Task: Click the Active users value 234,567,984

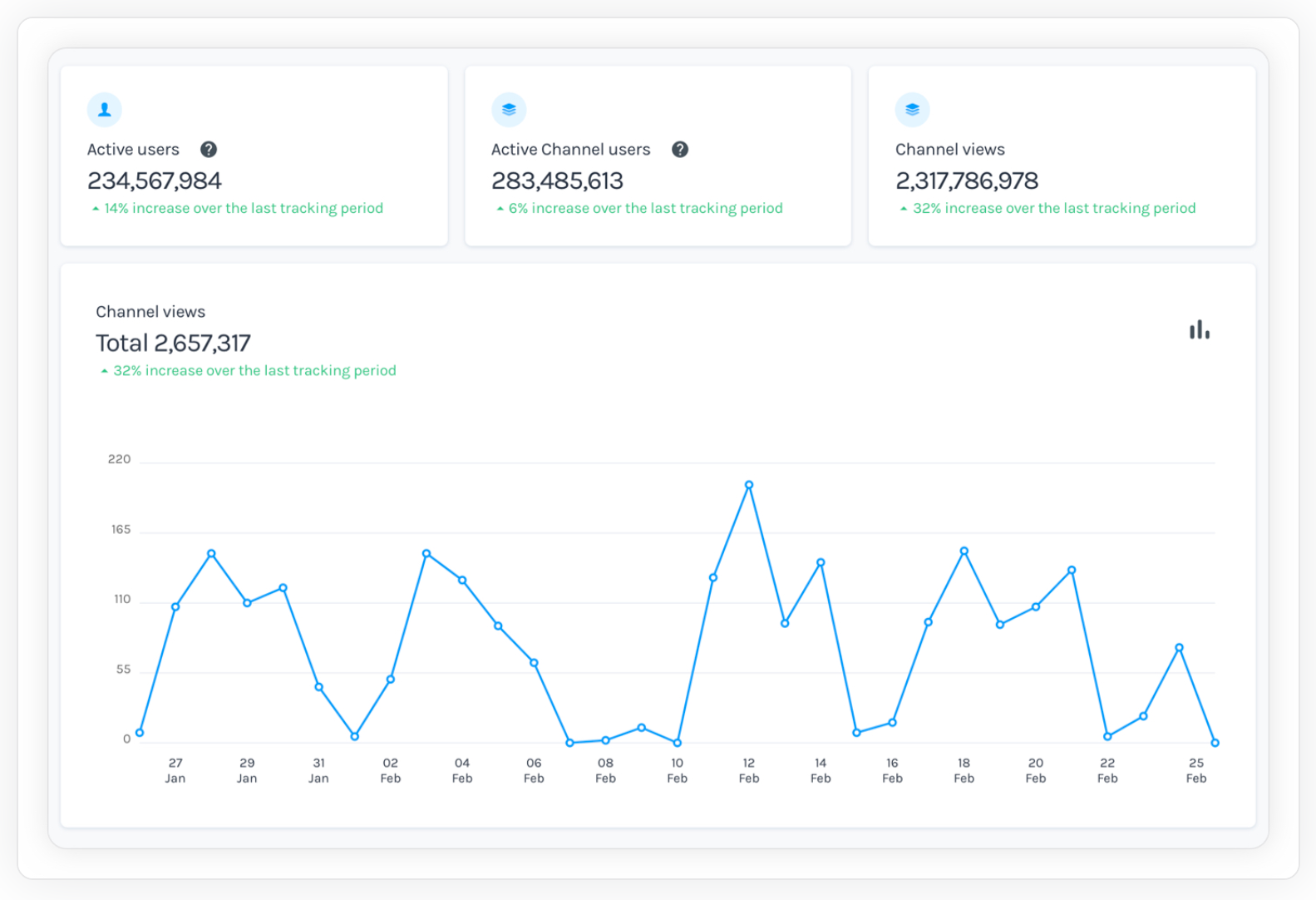Action: pos(155,180)
